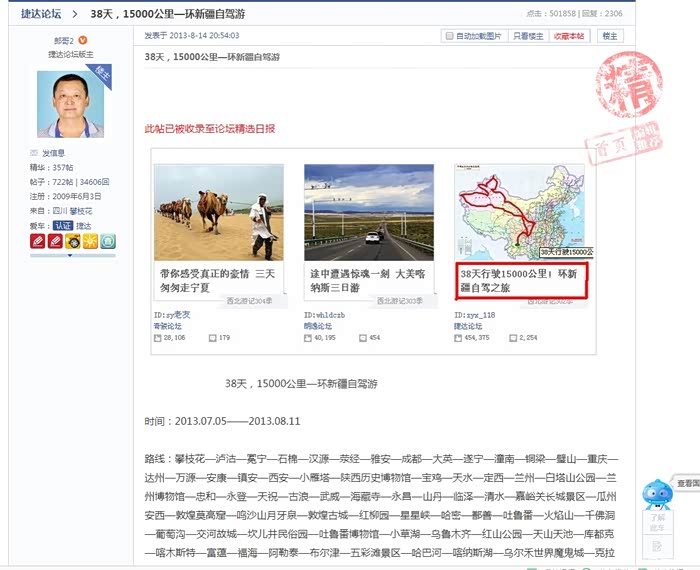Click the user avatar photo
Screen dimensions: 700x570
(71, 104)
